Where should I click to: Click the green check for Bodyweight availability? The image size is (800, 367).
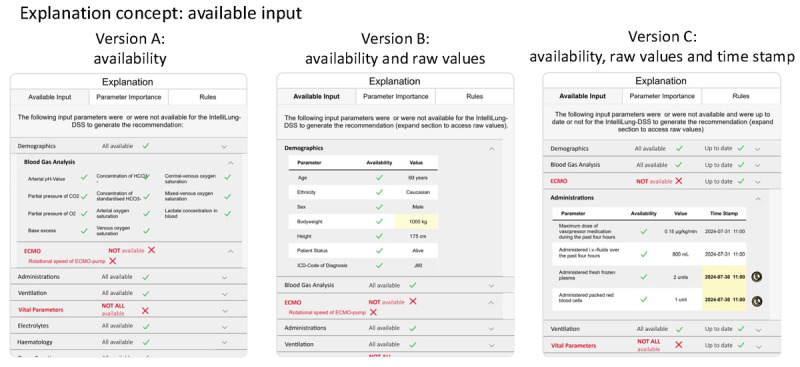pyautogui.click(x=379, y=222)
